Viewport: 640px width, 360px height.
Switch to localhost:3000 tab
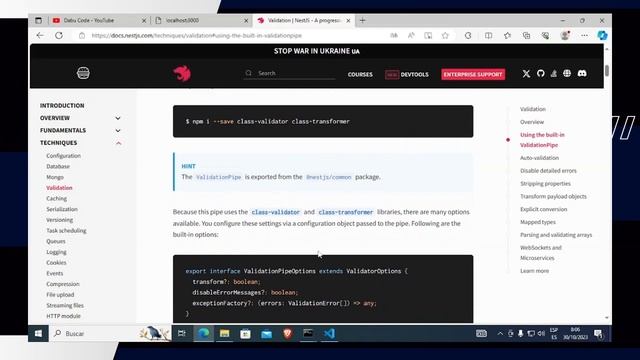click(201, 20)
